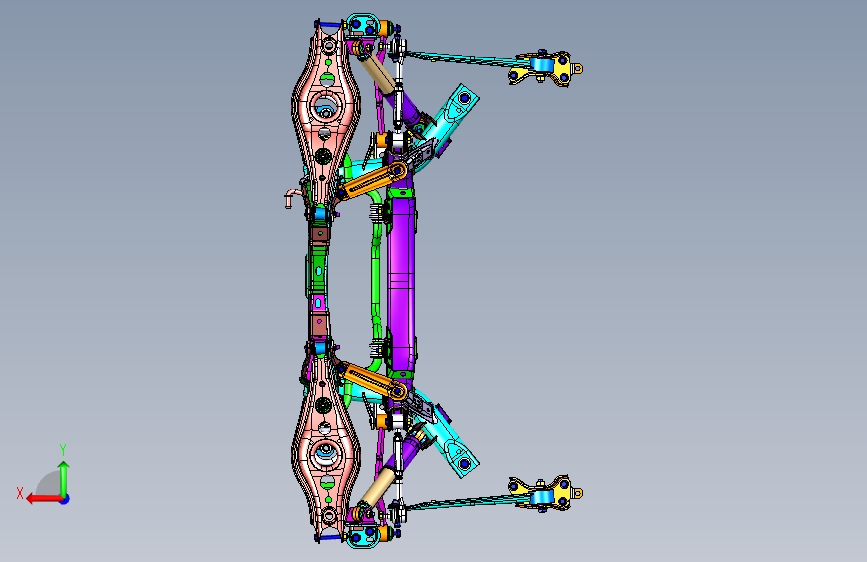Select the upper orange link arm

372,181
